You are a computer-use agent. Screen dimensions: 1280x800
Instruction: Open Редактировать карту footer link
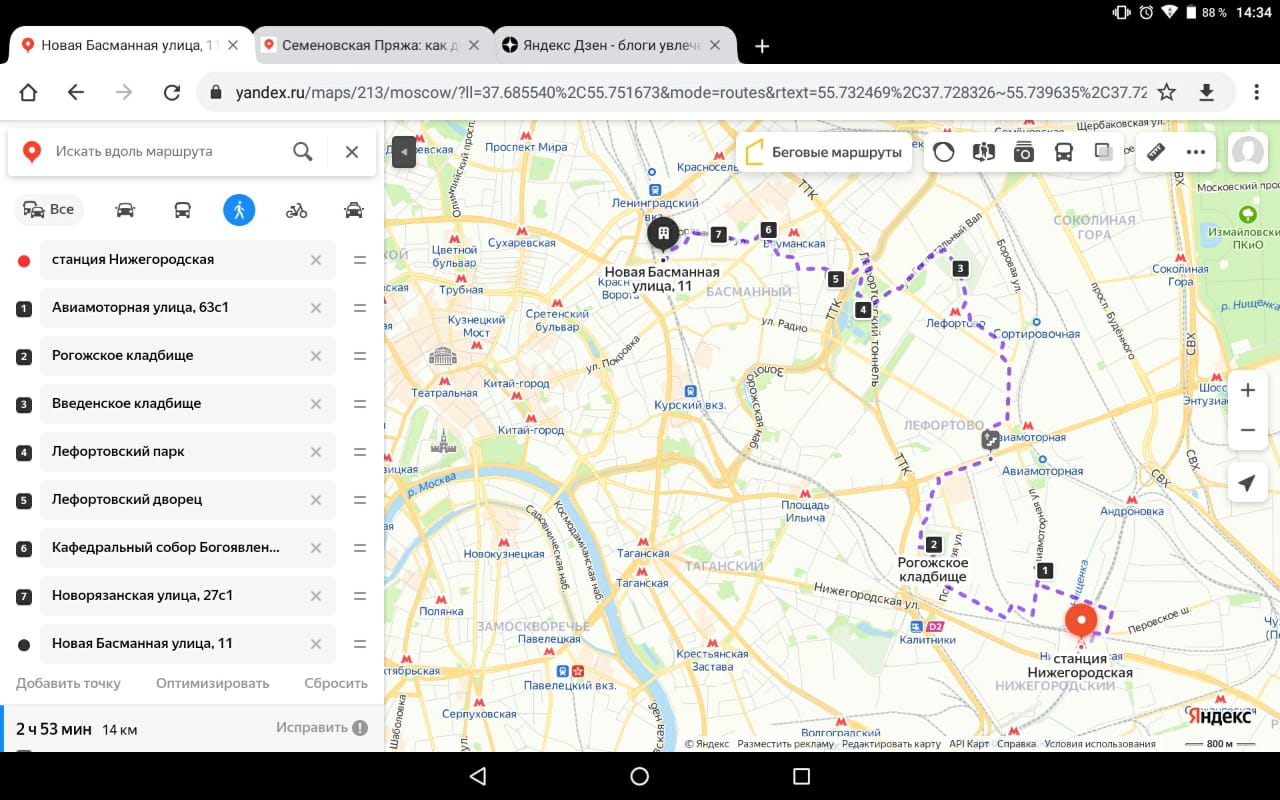click(x=891, y=744)
